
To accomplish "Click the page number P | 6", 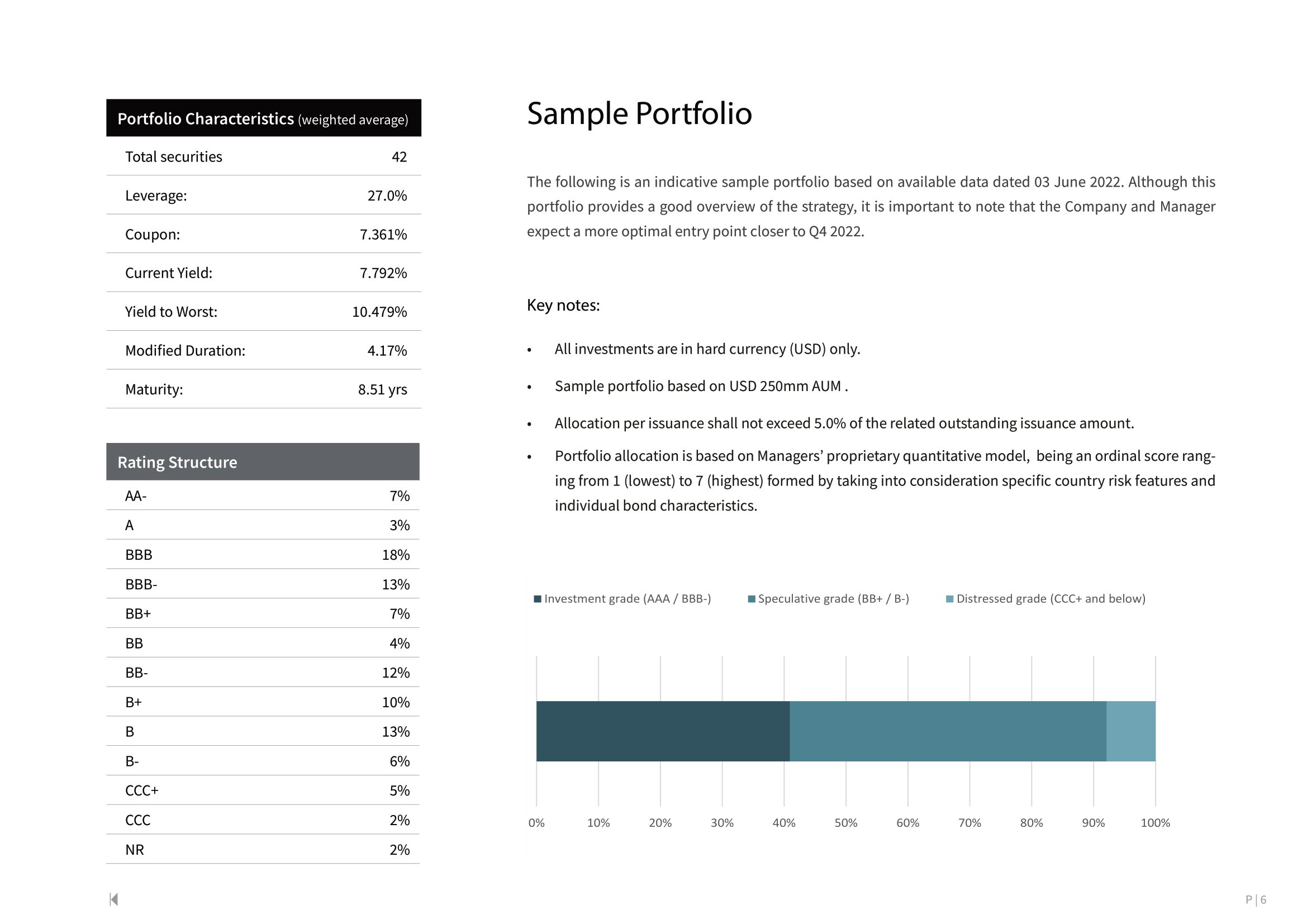I will coord(1255,899).
